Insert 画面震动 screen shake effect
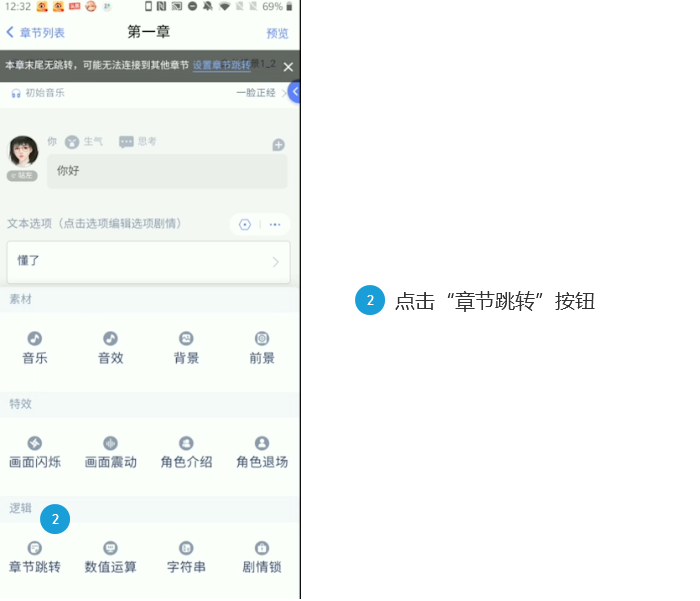Image resolution: width=700 pixels, height=601 pixels. point(111,452)
